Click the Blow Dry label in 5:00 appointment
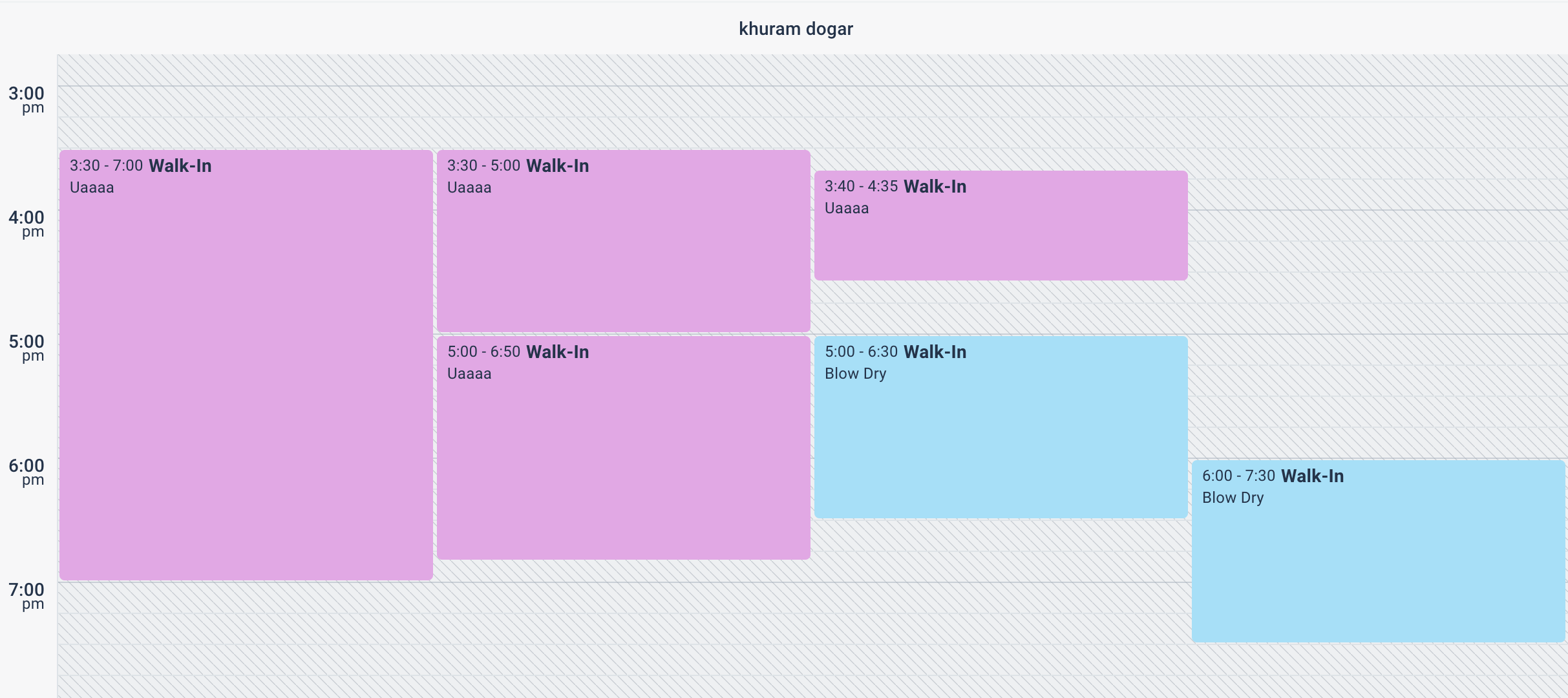 coord(854,374)
